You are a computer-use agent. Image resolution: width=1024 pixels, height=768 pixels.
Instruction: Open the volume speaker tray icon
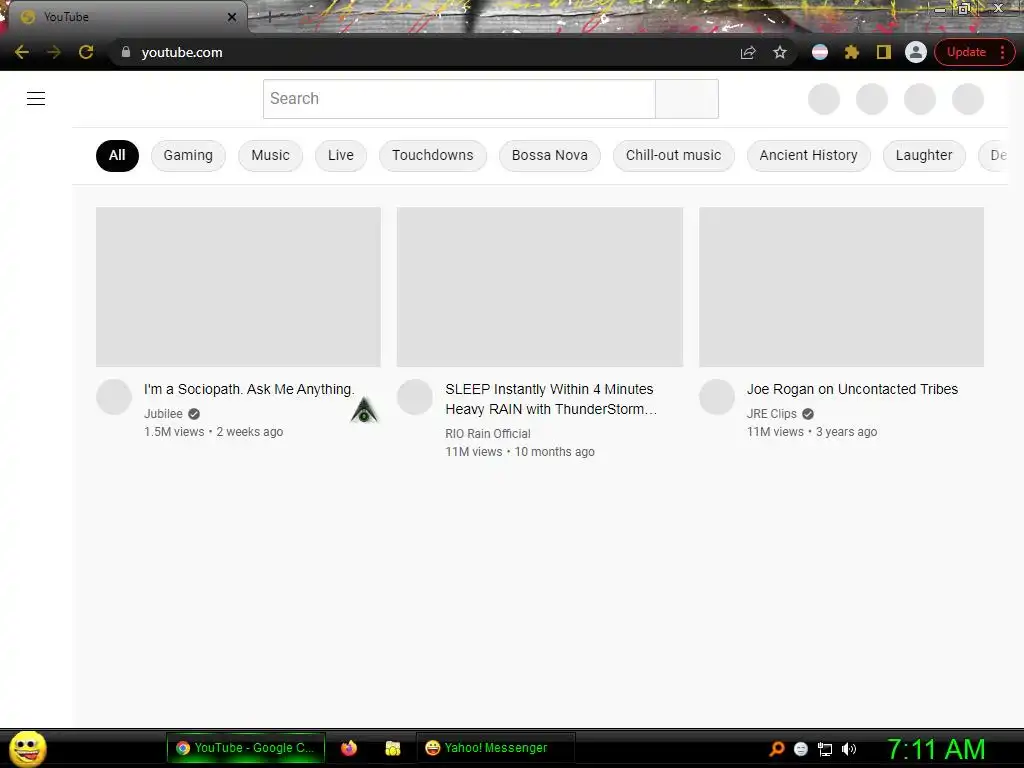[x=849, y=749]
